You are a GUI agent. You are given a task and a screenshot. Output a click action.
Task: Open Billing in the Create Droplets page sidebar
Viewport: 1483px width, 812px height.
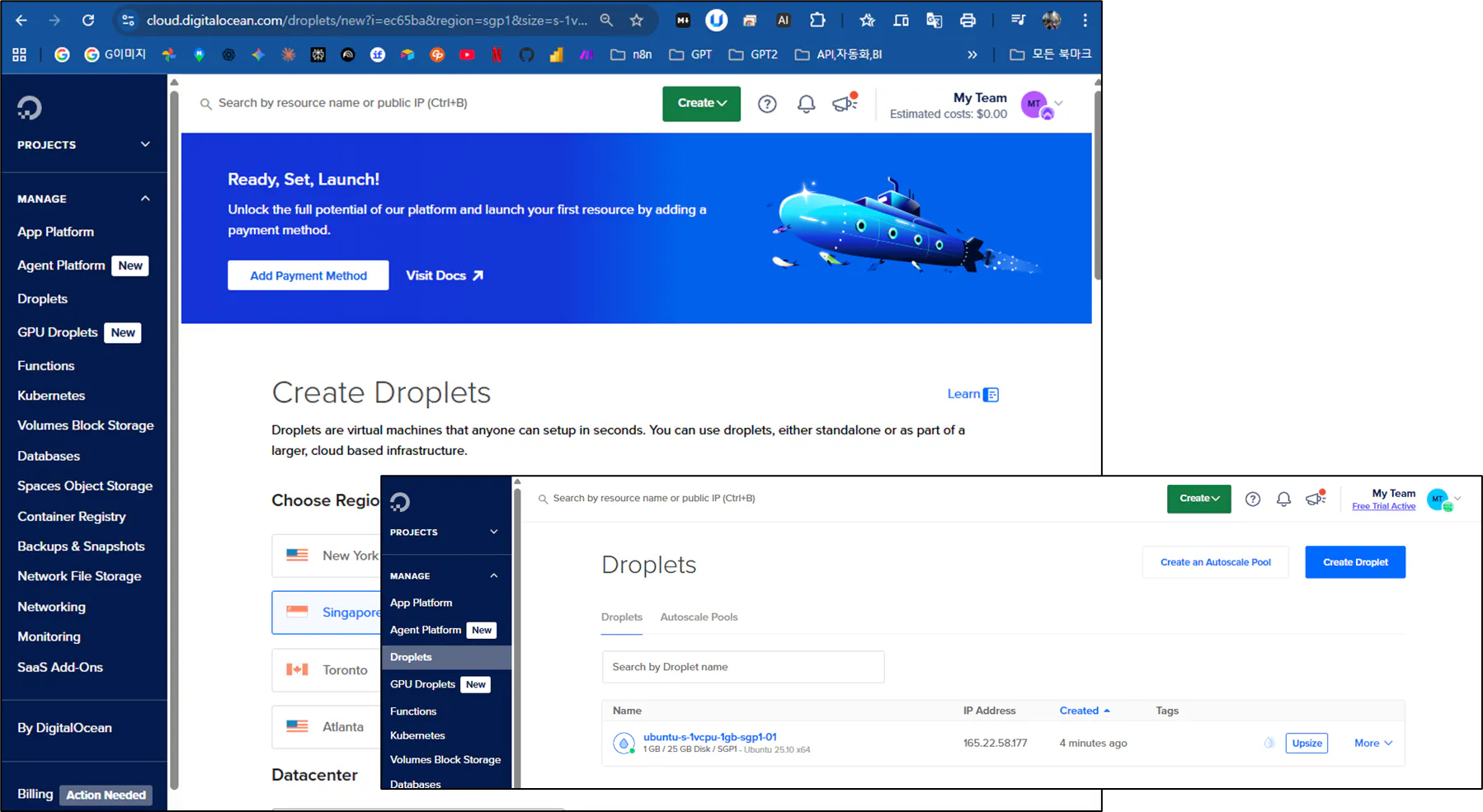point(35,795)
